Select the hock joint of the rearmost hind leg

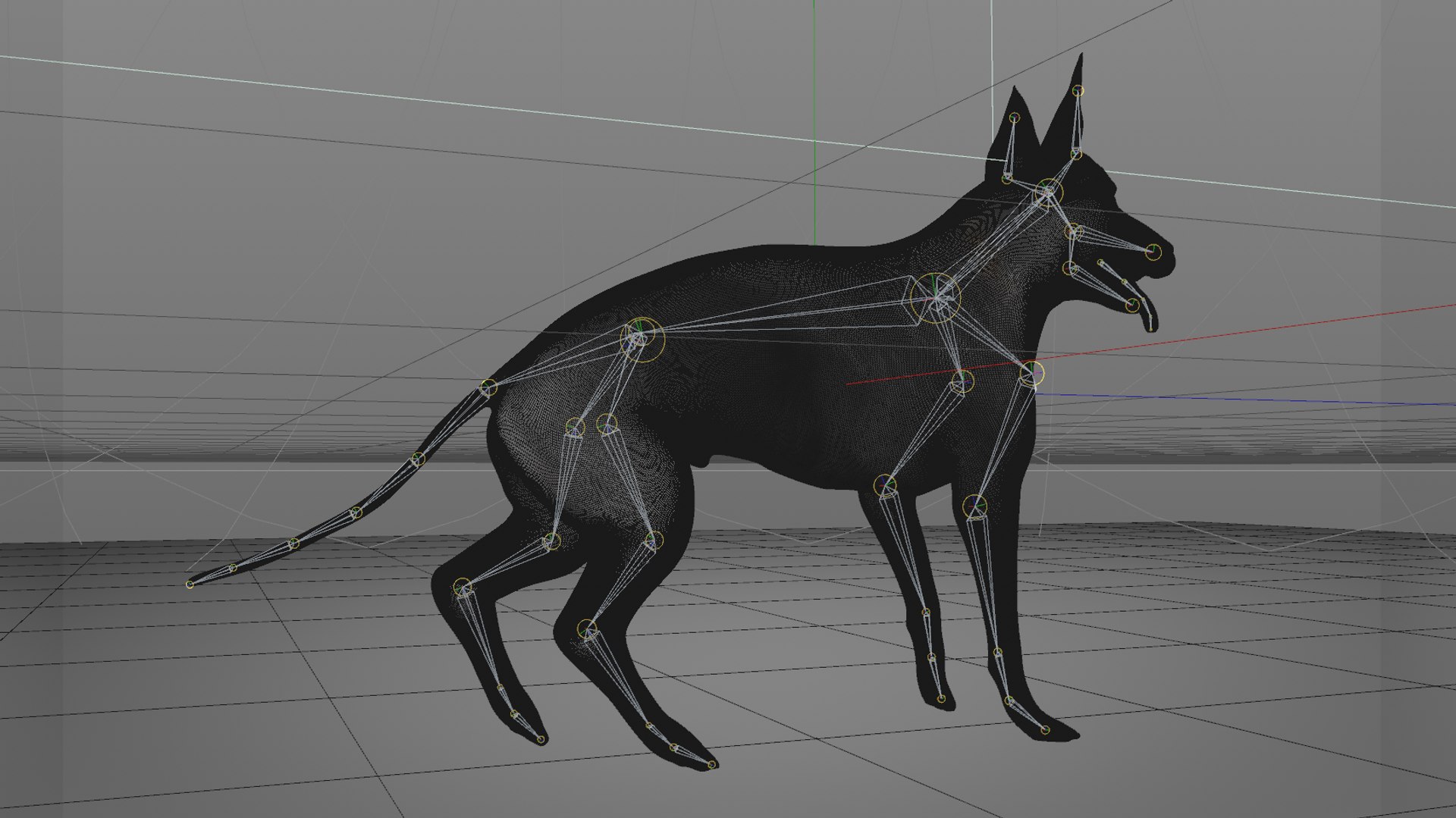coord(463,586)
